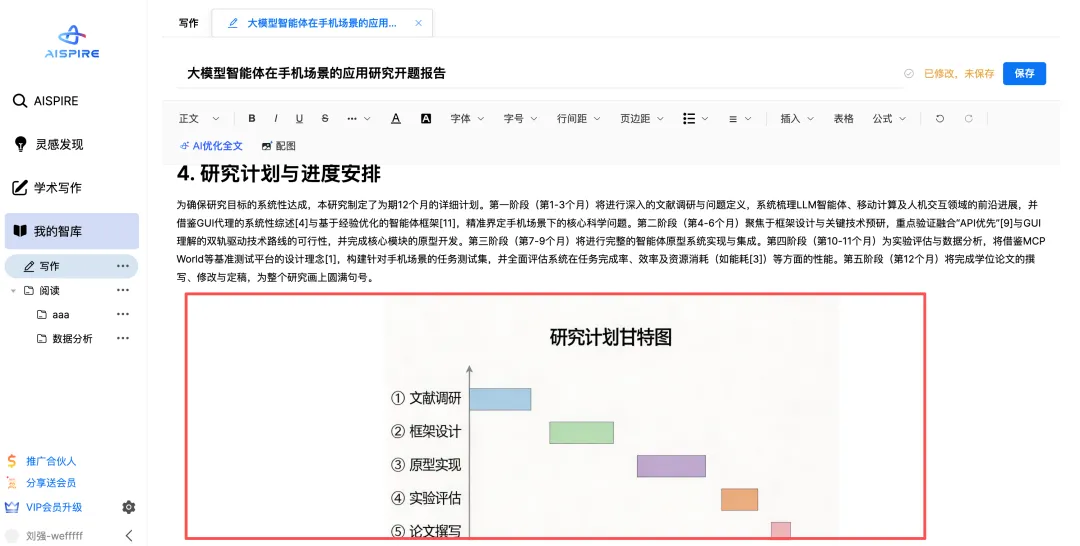
Task: Toggle bold formatting
Action: click(252, 118)
